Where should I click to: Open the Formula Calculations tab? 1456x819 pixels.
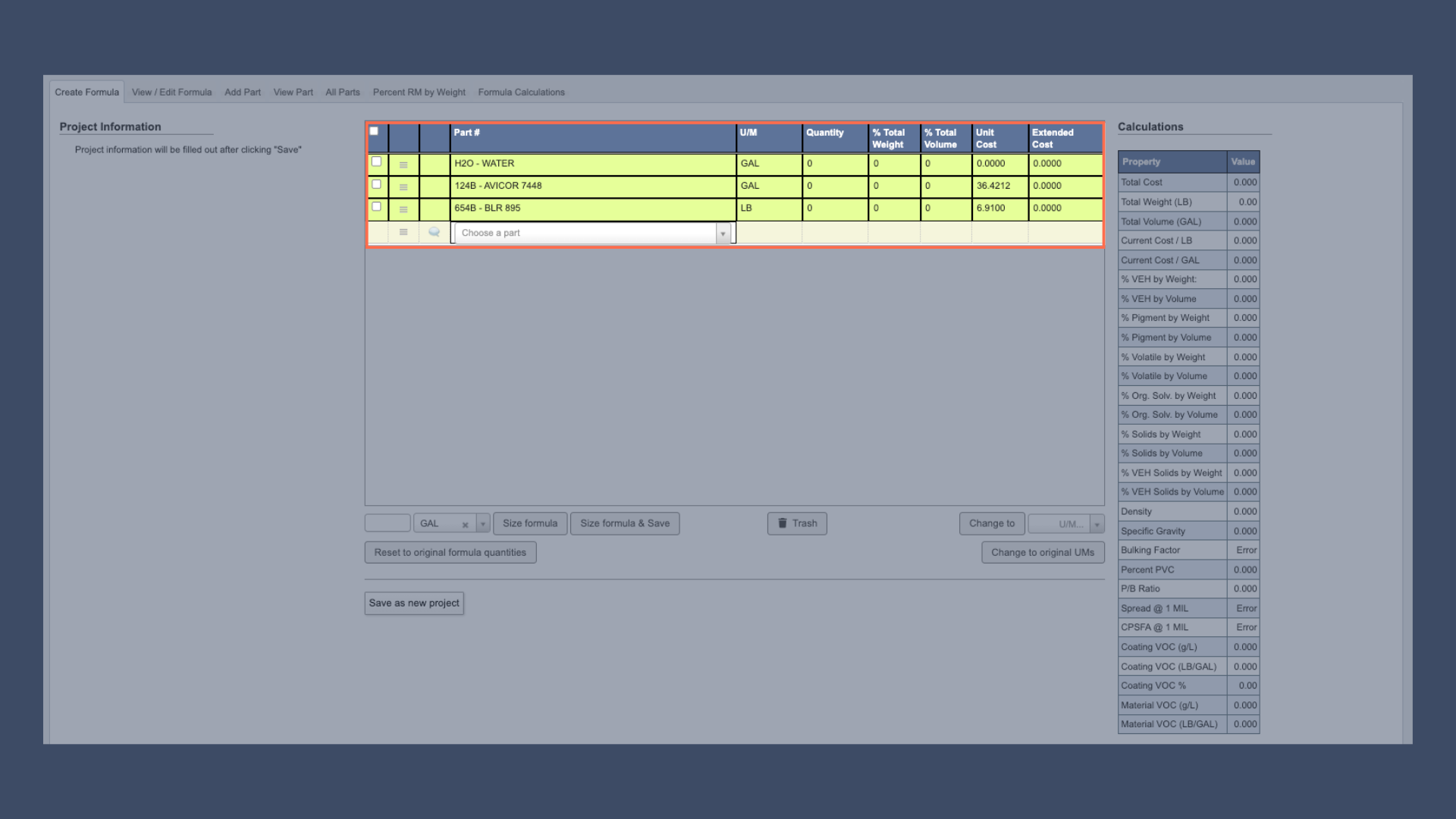coord(521,93)
